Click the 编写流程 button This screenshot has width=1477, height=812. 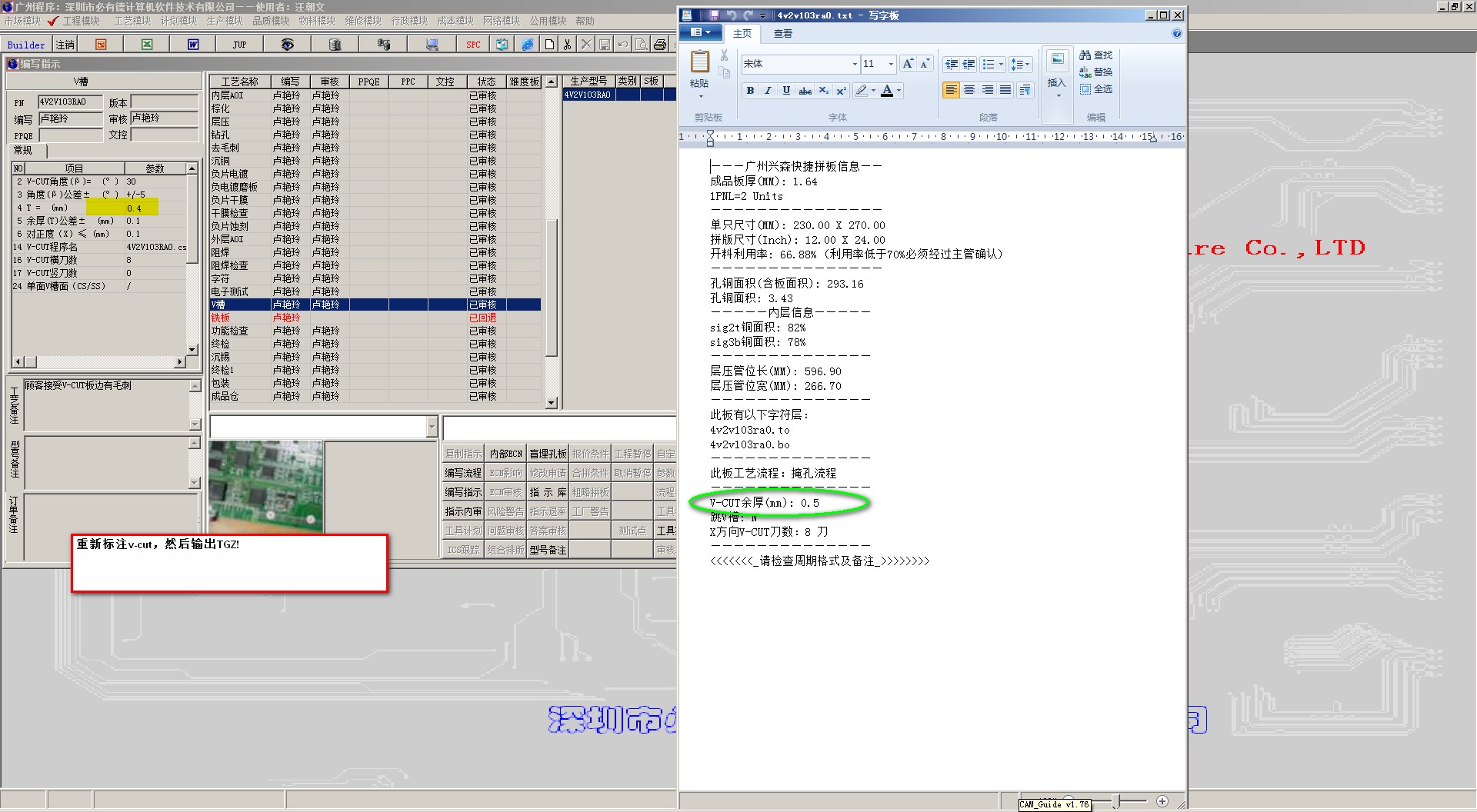point(463,473)
